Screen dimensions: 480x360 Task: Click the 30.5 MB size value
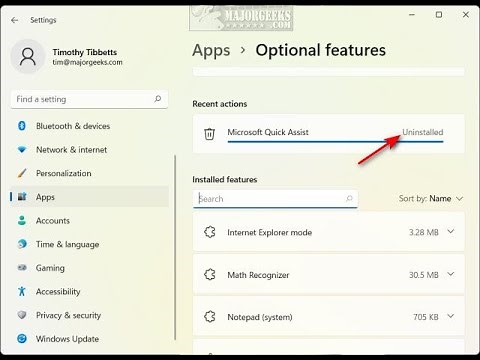click(x=424, y=275)
